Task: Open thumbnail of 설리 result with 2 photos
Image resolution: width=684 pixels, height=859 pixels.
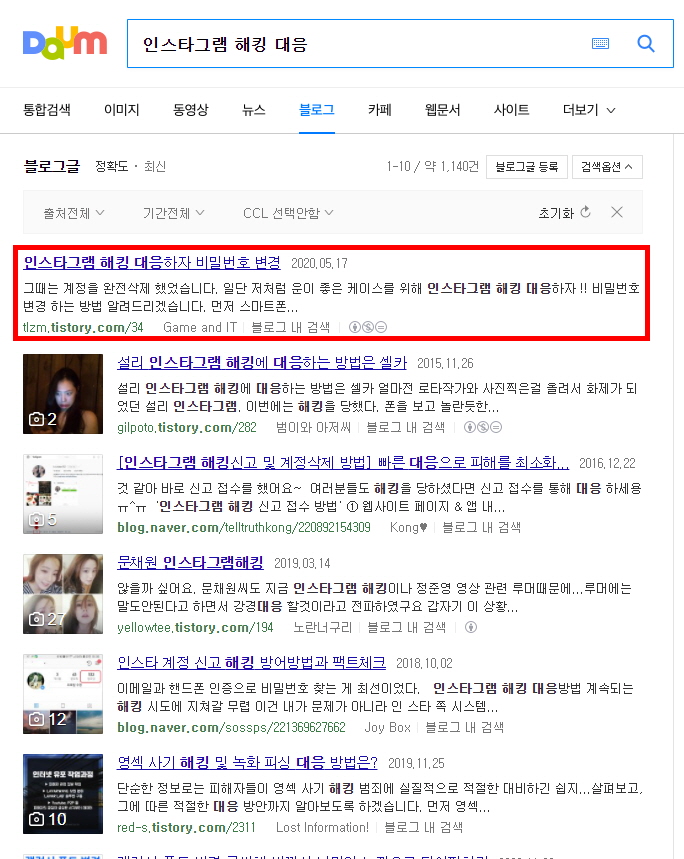Action: [x=63, y=394]
